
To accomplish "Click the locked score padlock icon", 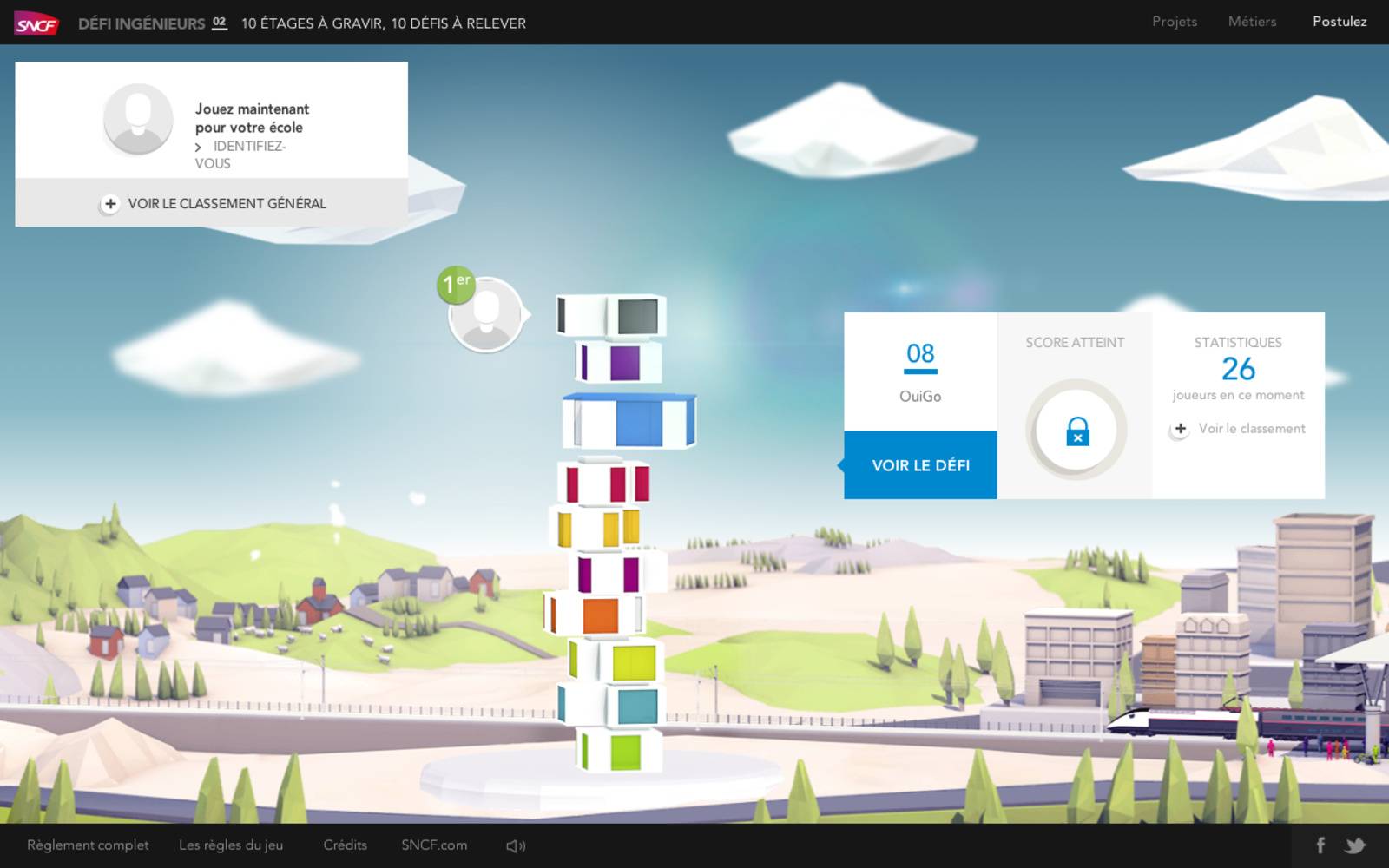I will [x=1077, y=431].
